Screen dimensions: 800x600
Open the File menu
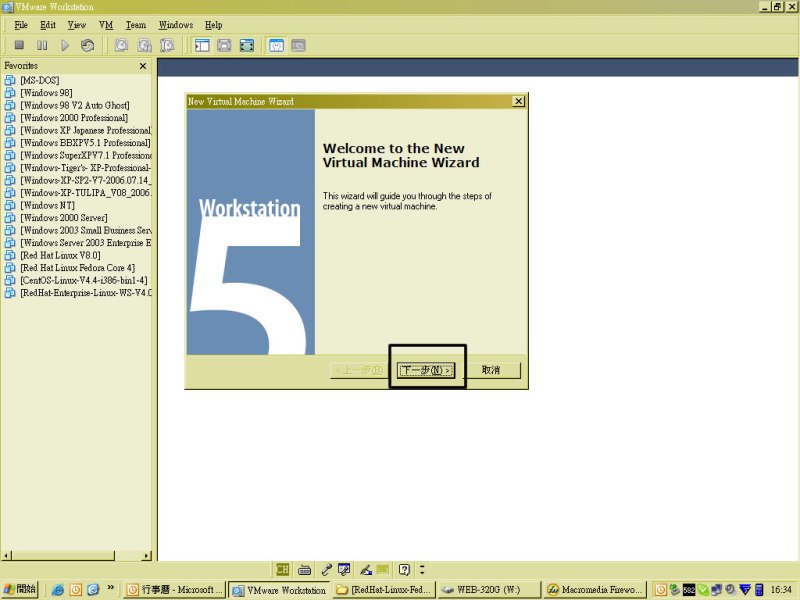pyautogui.click(x=21, y=25)
